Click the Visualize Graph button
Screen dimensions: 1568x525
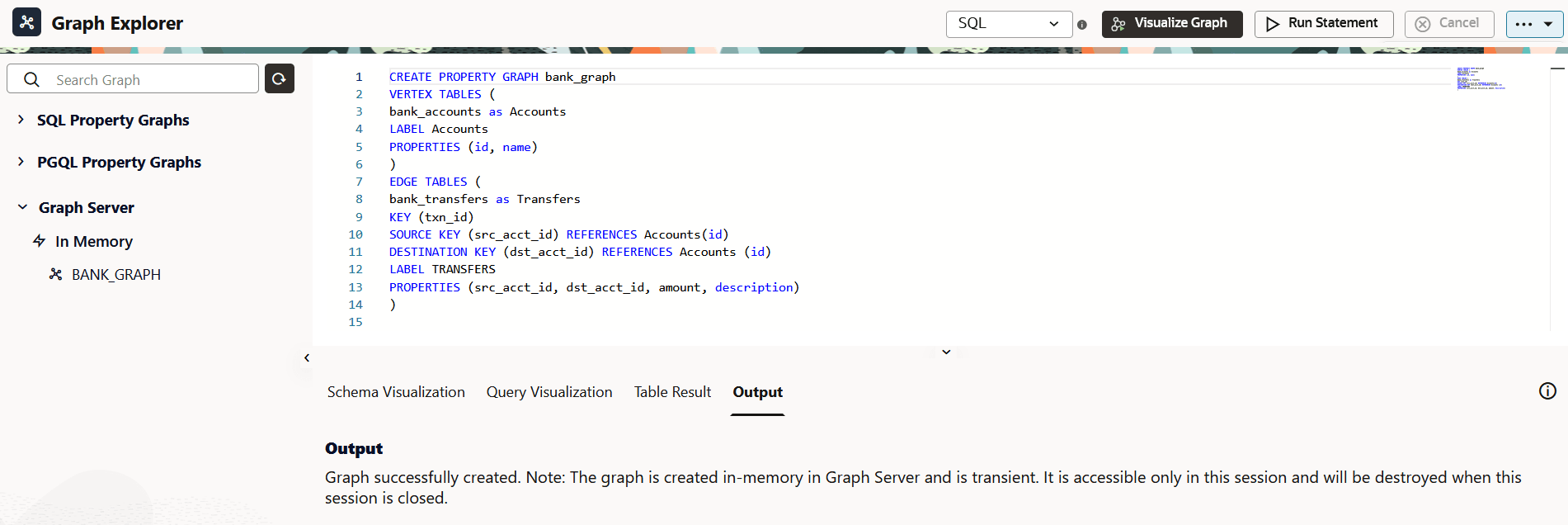pos(1171,24)
